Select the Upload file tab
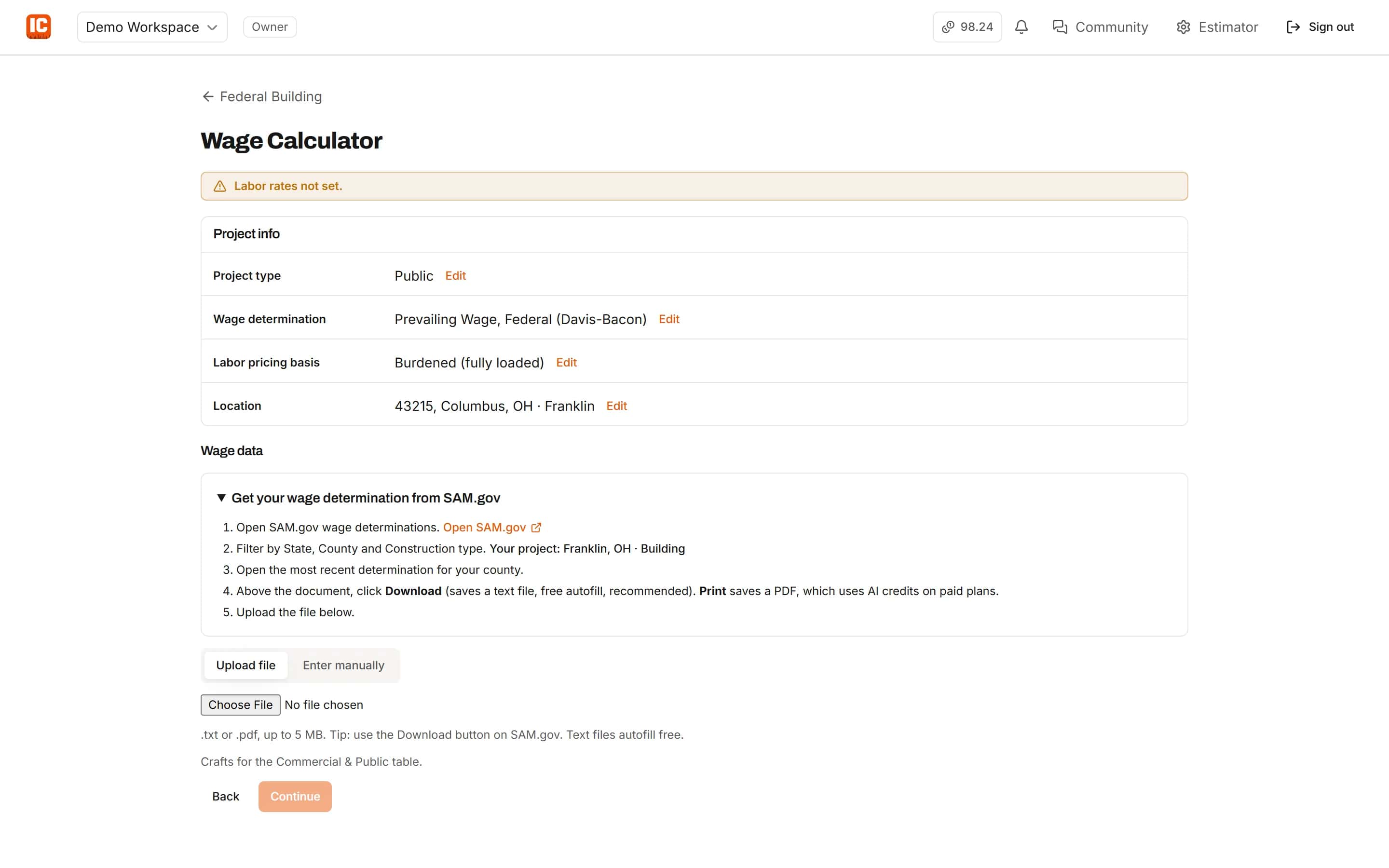This screenshot has width=1389, height=868. (x=245, y=665)
